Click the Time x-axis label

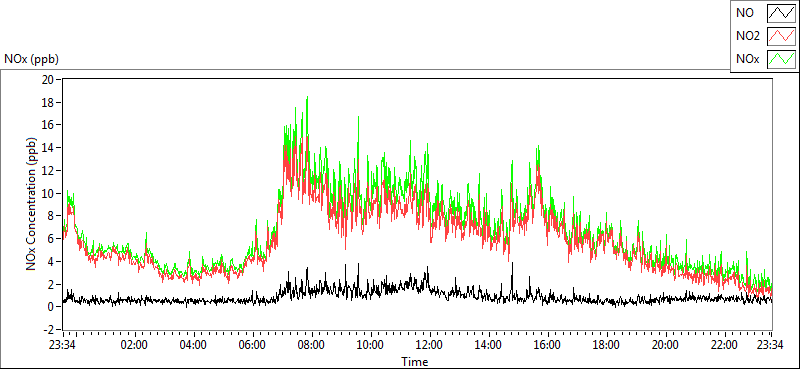pyautogui.click(x=414, y=362)
